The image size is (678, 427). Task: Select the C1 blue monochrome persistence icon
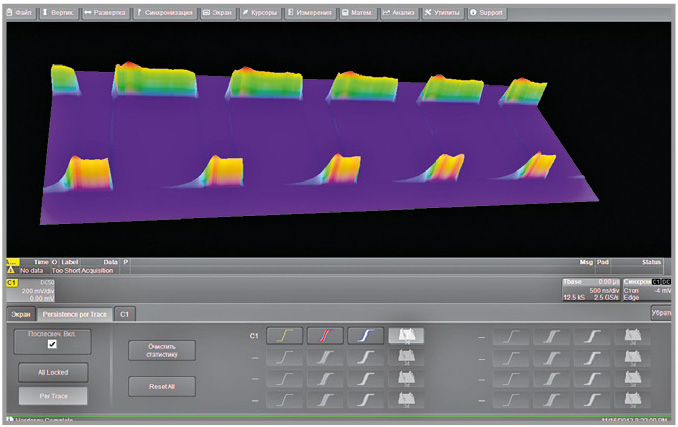pos(365,337)
